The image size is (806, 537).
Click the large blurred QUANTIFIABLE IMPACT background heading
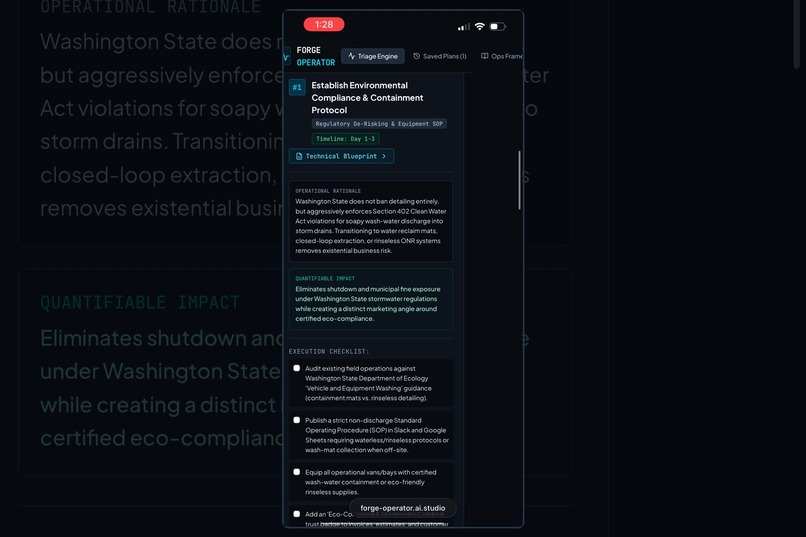click(140, 302)
